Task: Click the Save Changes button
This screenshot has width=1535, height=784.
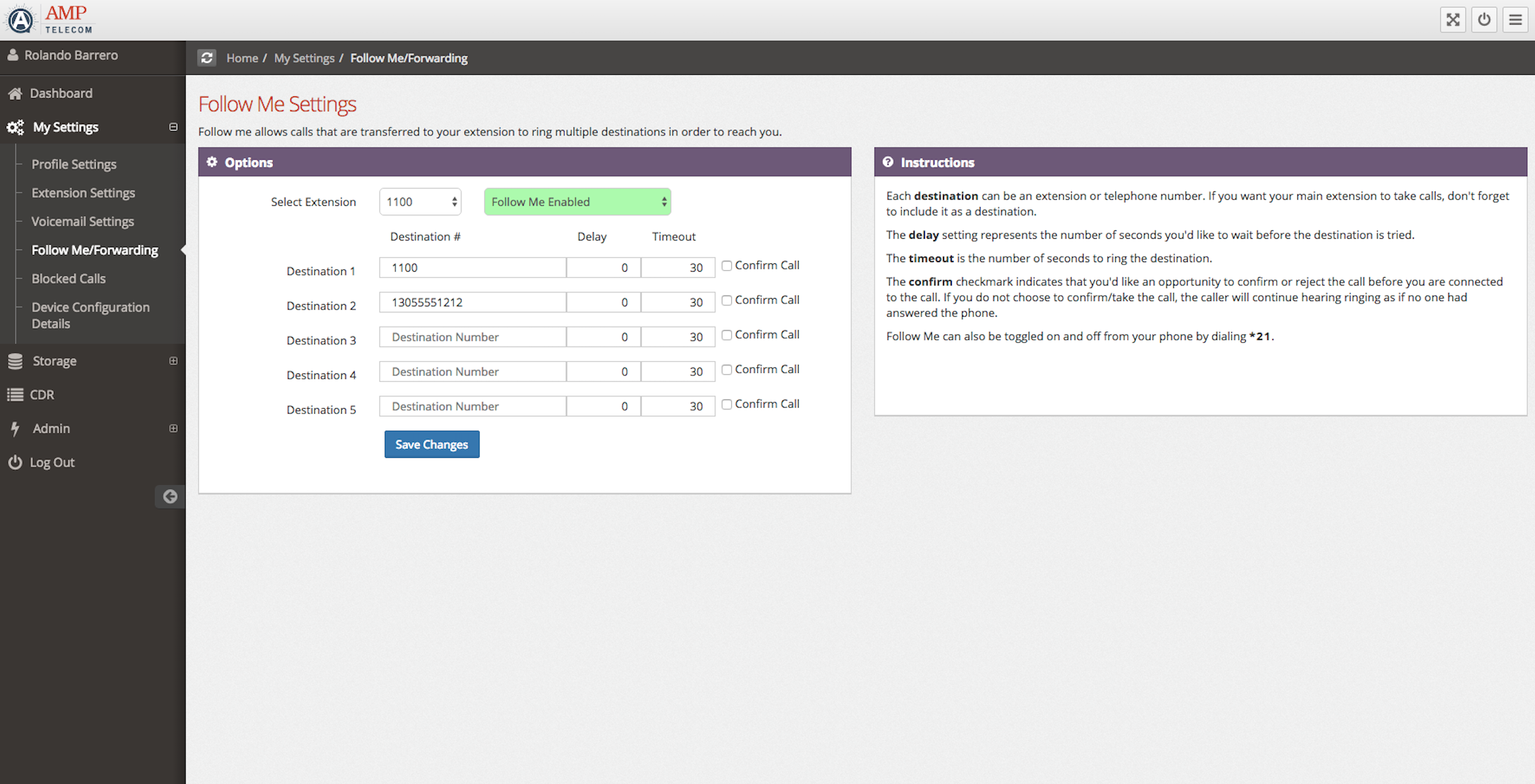Action: [431, 444]
